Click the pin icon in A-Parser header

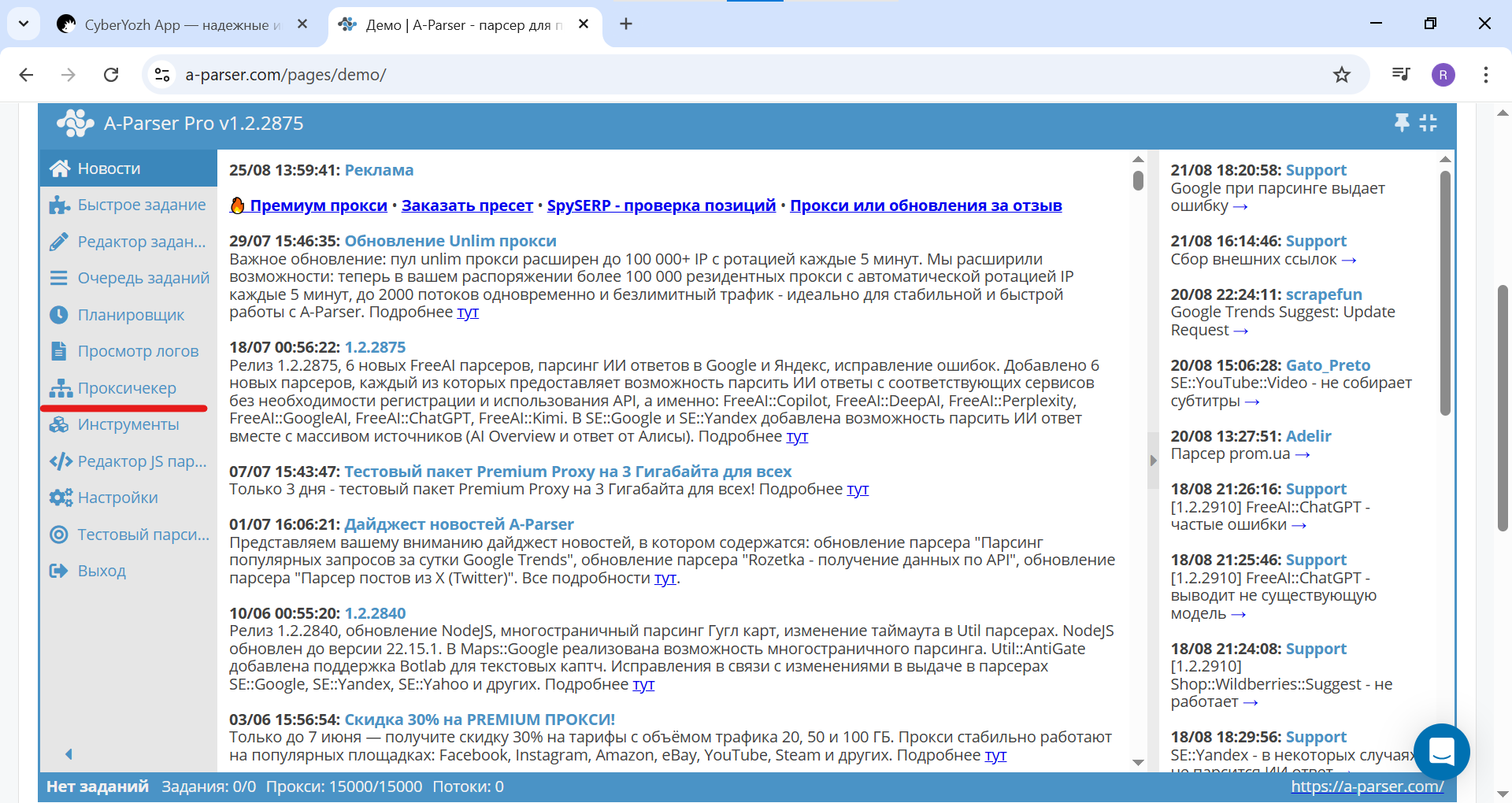coord(1402,123)
